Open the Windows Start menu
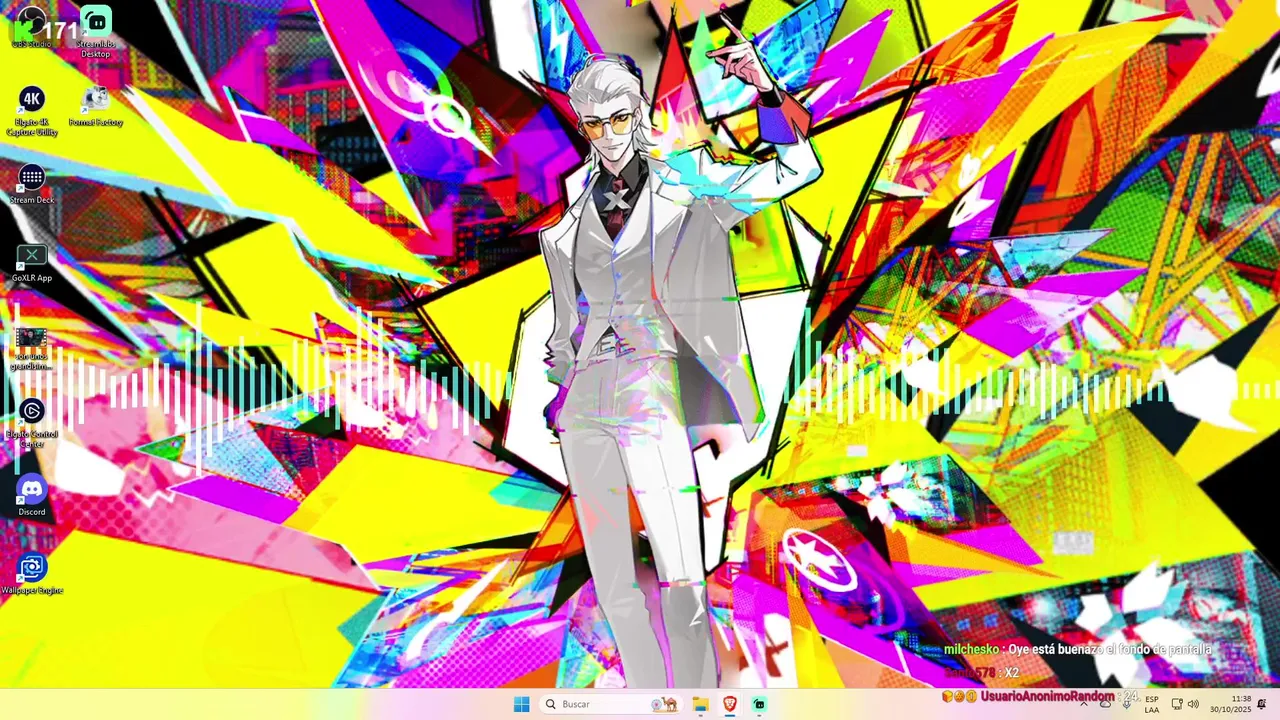Viewport: 1280px width, 720px height. (521, 704)
